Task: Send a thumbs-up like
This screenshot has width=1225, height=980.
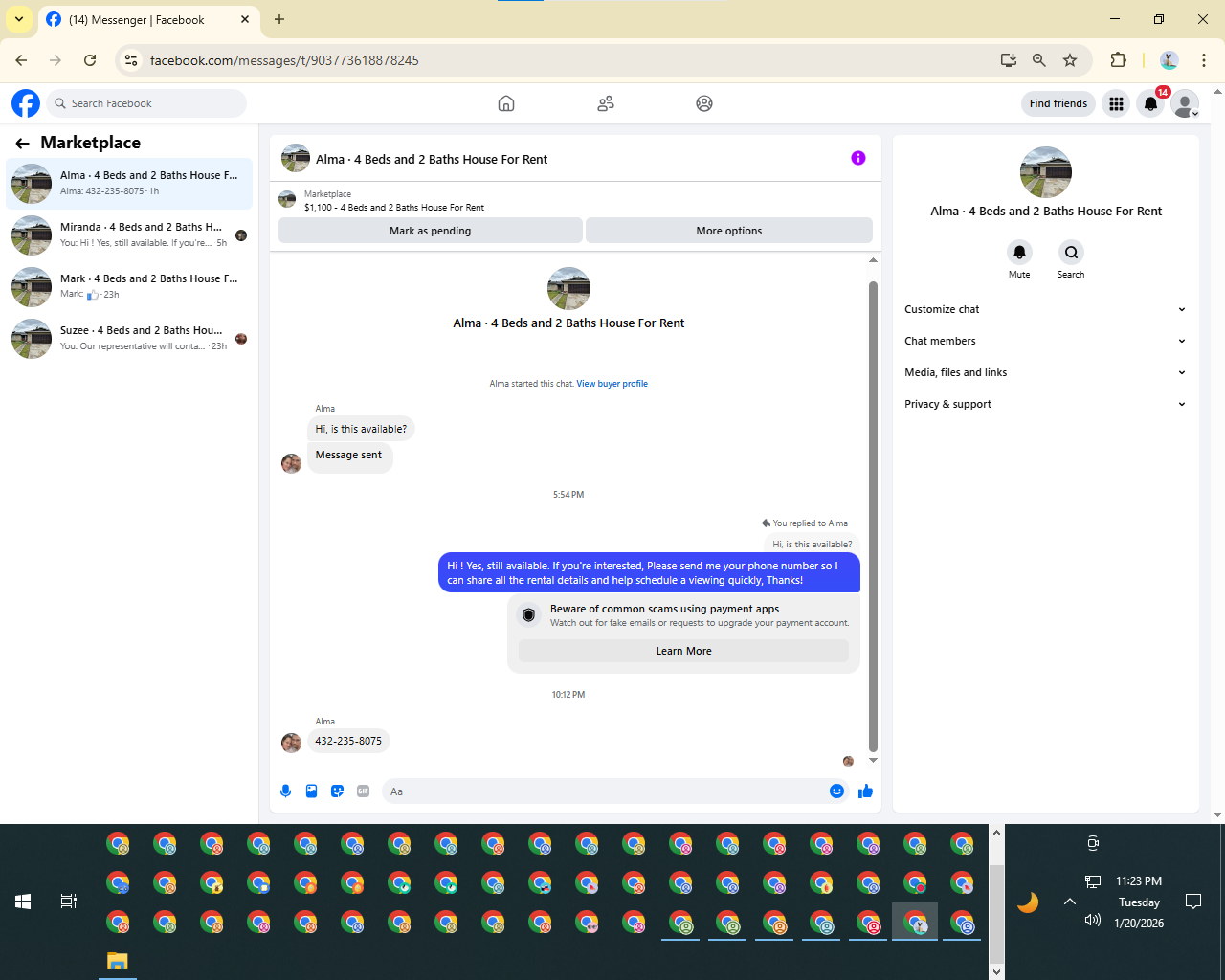Action: click(x=866, y=791)
